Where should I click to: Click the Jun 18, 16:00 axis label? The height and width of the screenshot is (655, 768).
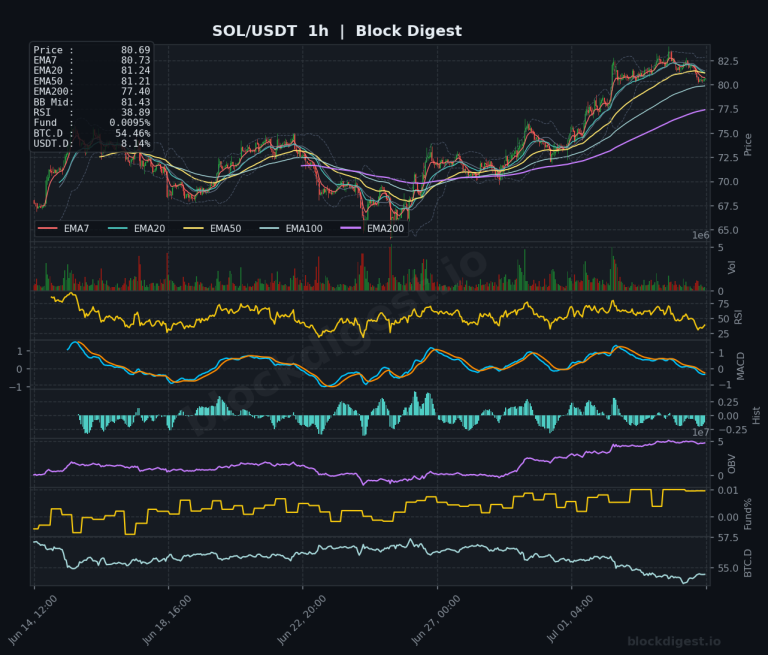click(167, 620)
